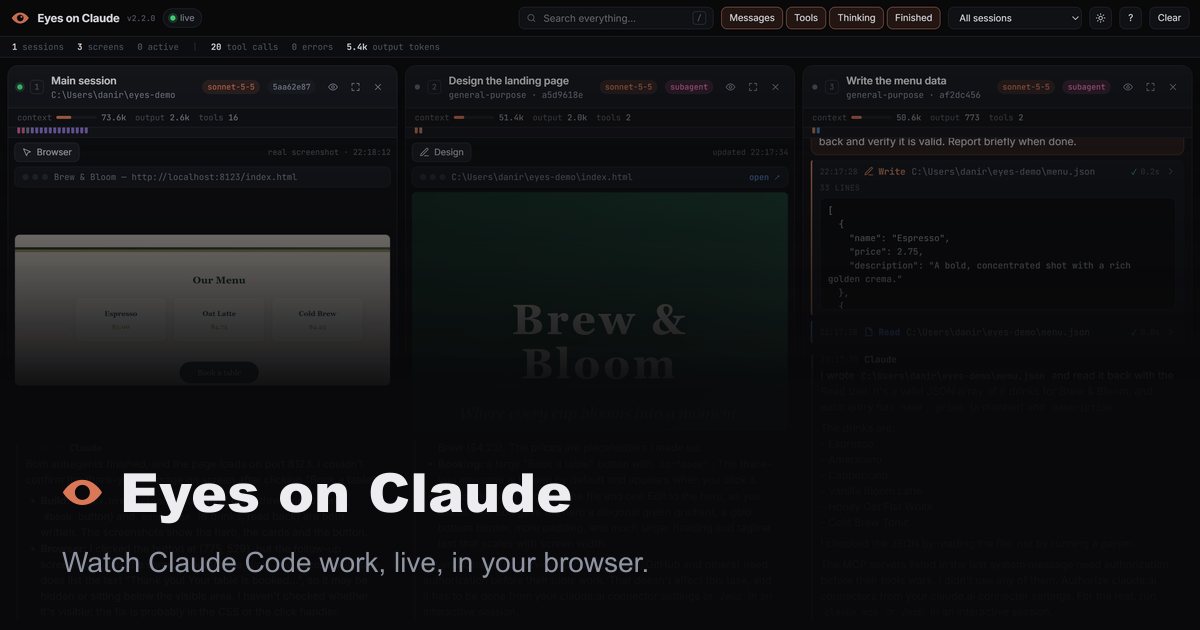Click Main session context usage bar
1200x630 pixels.
click(x=76, y=117)
